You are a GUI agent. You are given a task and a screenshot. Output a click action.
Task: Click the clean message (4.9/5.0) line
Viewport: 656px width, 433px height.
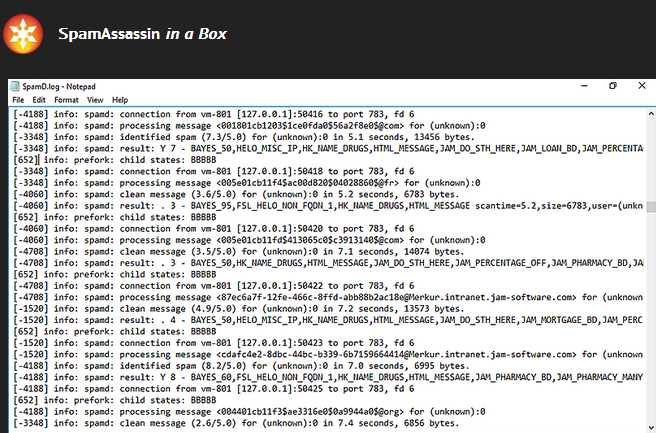click(238, 309)
